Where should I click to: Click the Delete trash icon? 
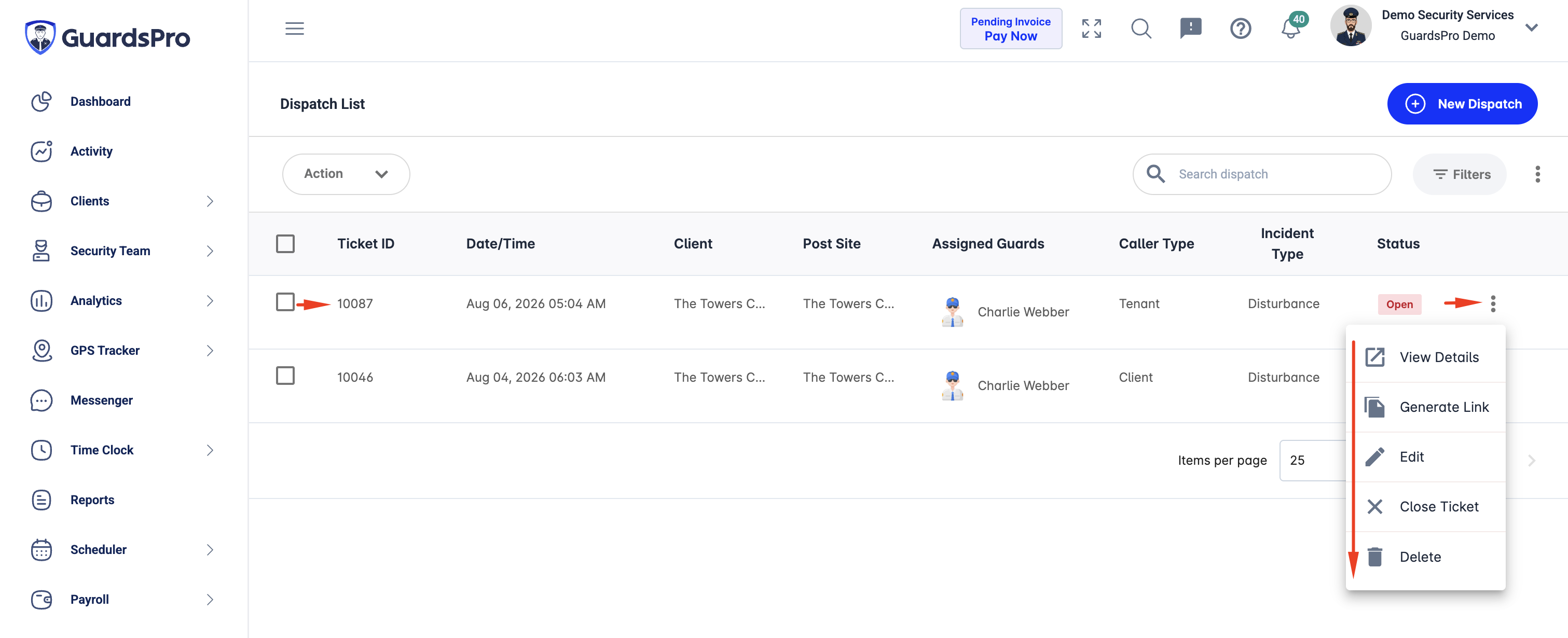click(x=1375, y=557)
